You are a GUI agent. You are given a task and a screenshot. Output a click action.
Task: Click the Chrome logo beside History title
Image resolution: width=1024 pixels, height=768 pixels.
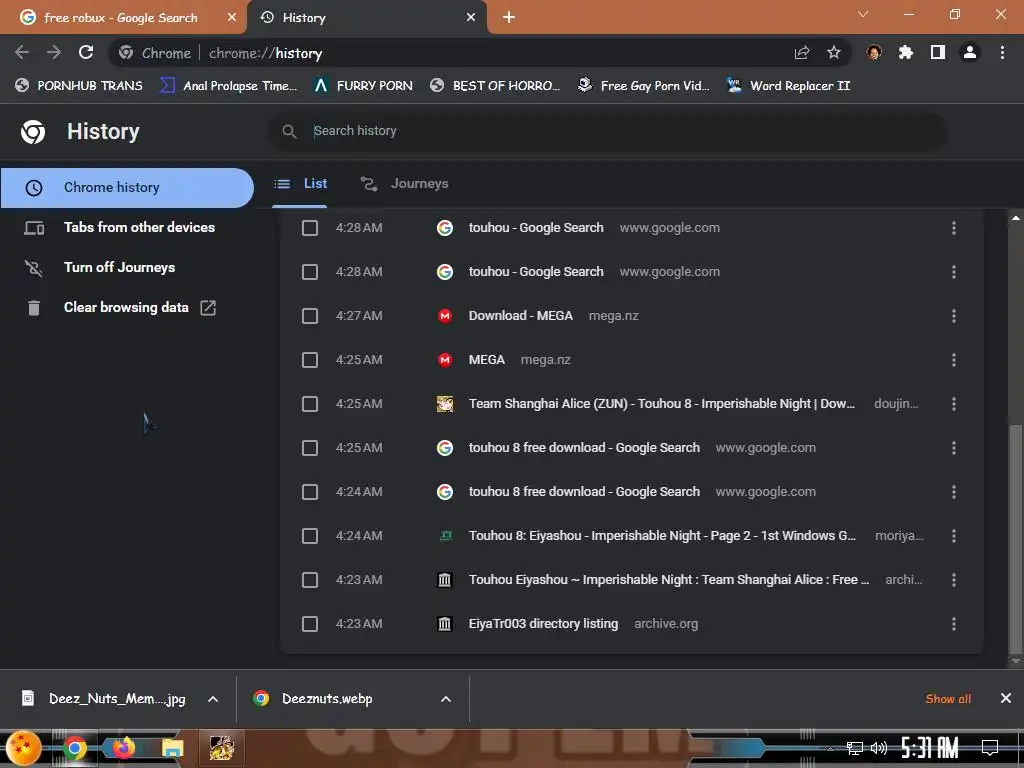pos(33,131)
